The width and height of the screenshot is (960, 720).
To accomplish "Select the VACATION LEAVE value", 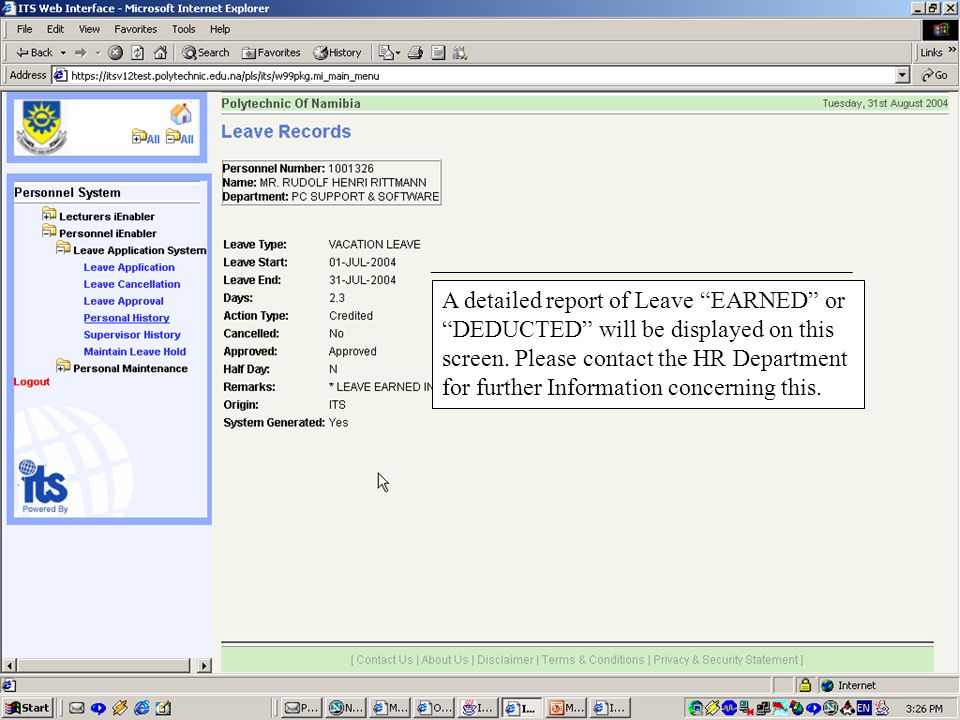I will tap(374, 244).
